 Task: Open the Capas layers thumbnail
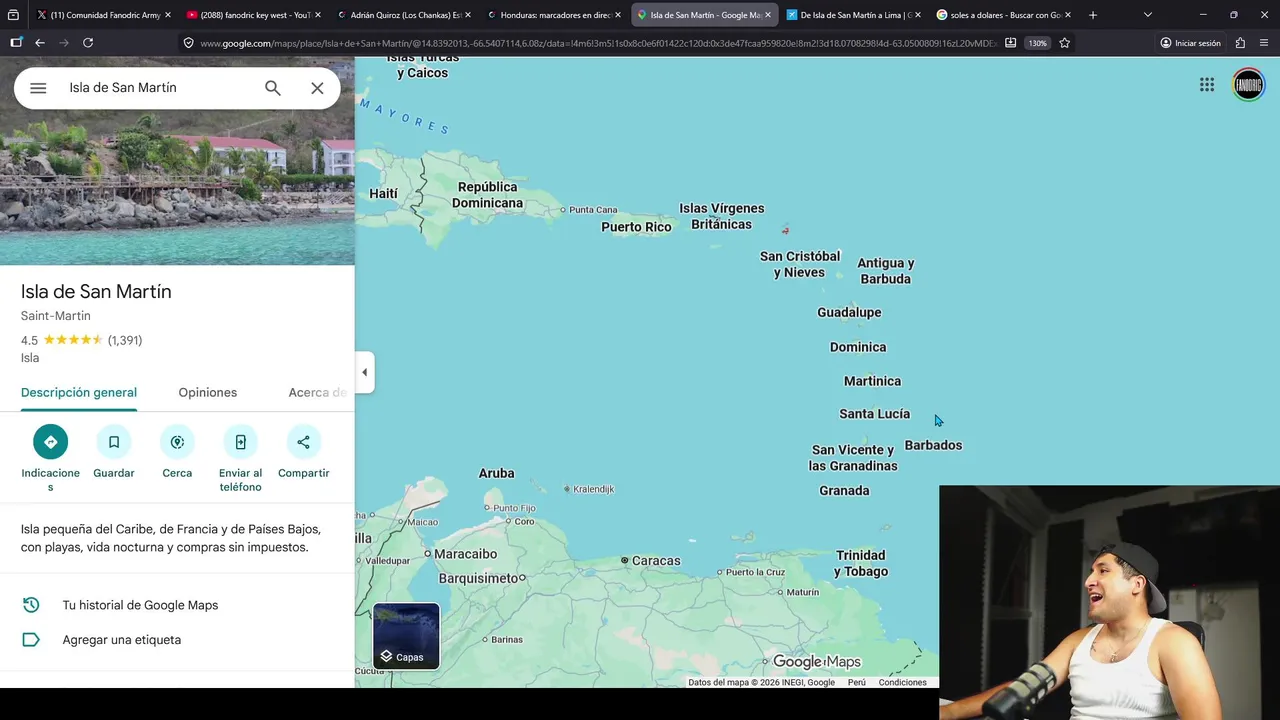(406, 636)
